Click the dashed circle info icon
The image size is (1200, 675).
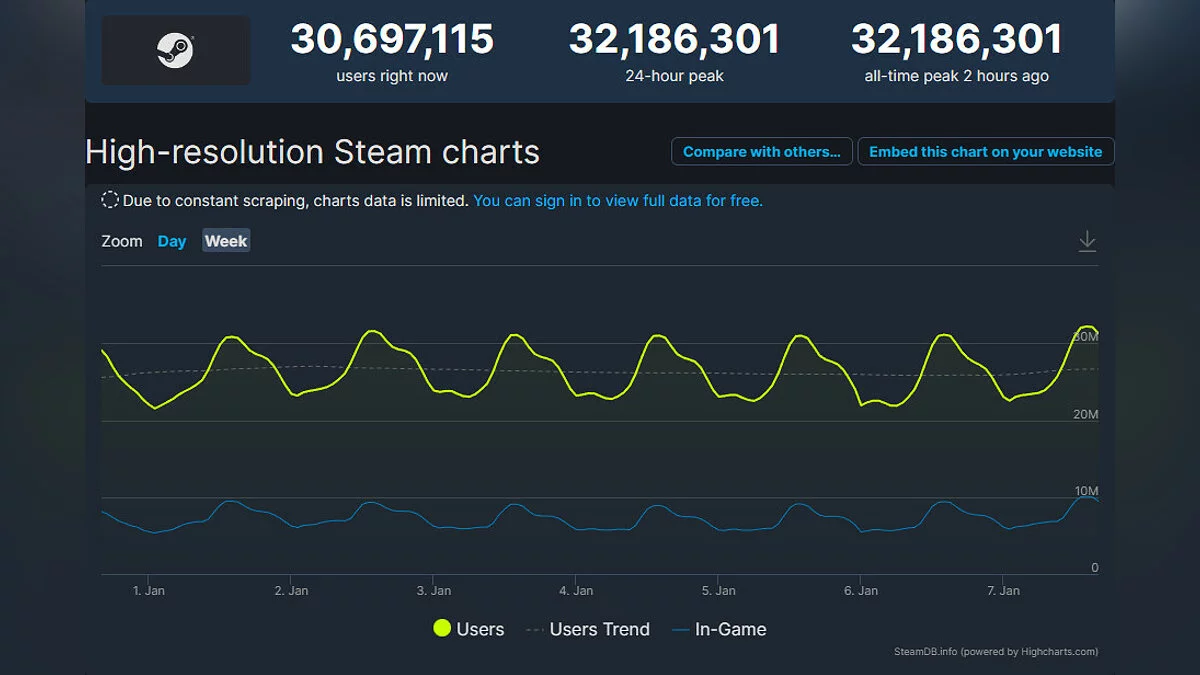(x=110, y=200)
